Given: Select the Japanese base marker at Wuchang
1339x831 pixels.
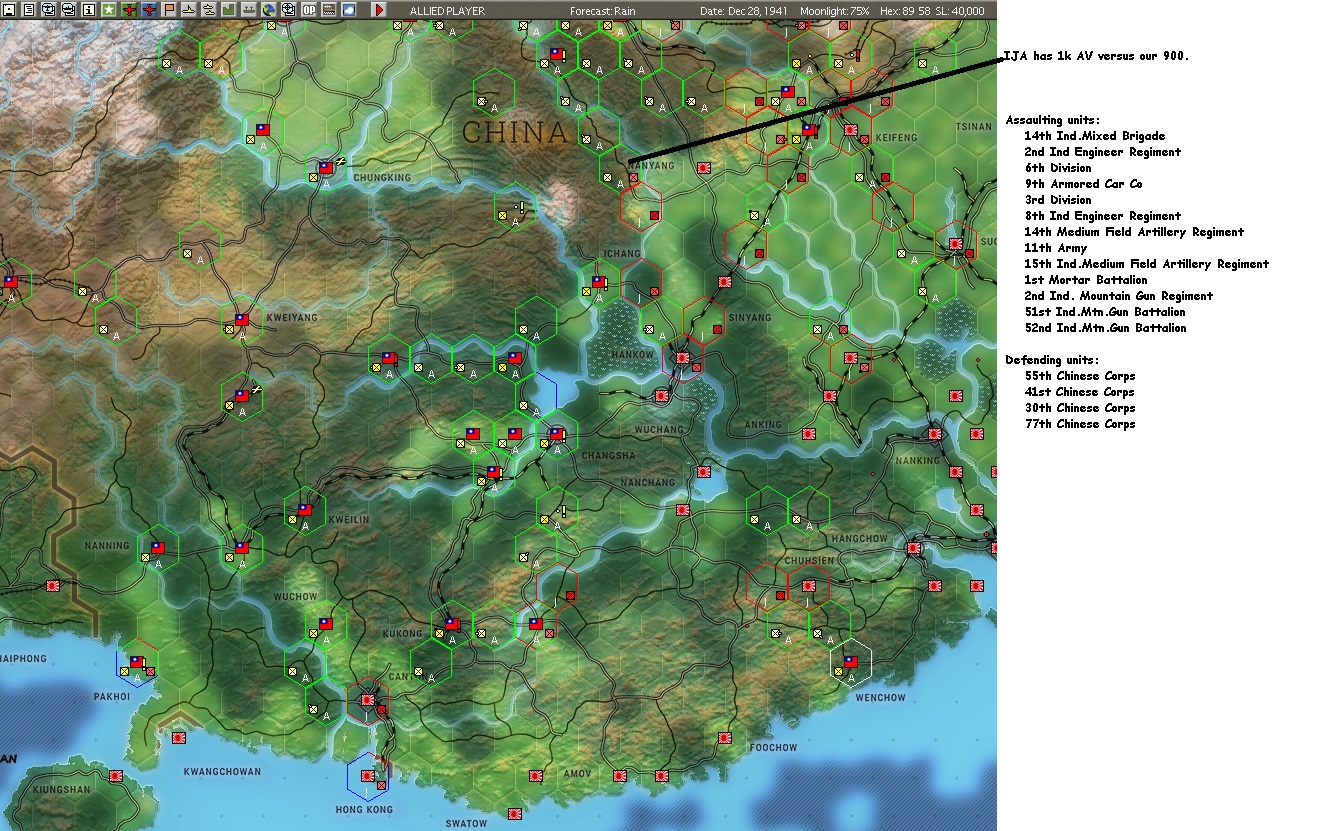Looking at the screenshot, I should tap(661, 396).
